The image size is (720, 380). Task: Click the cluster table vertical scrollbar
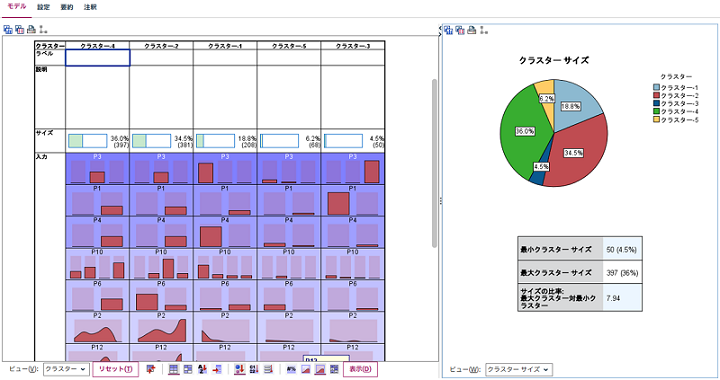click(x=434, y=163)
